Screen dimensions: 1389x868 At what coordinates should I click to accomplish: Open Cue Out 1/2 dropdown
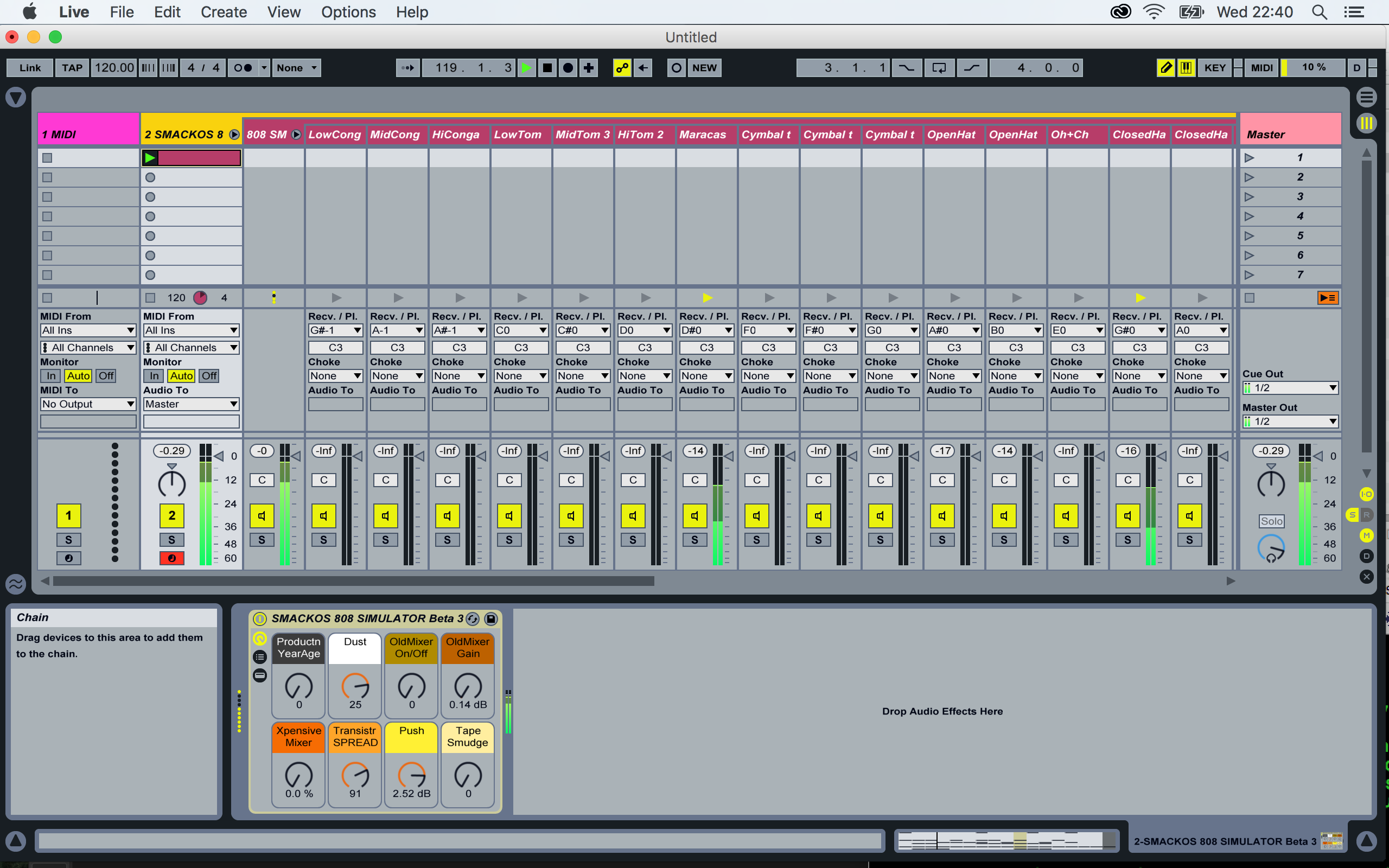click(x=1290, y=388)
